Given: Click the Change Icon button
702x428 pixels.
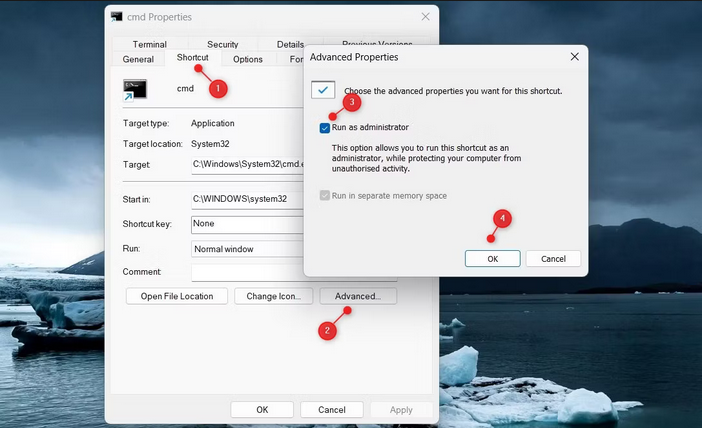Looking at the screenshot, I should pyautogui.click(x=273, y=296).
